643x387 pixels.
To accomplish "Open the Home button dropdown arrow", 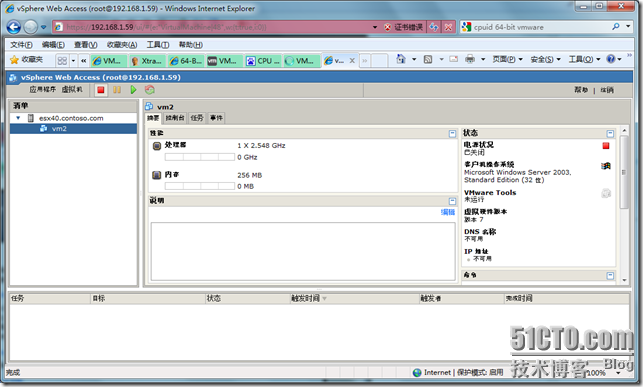I will [414, 59].
